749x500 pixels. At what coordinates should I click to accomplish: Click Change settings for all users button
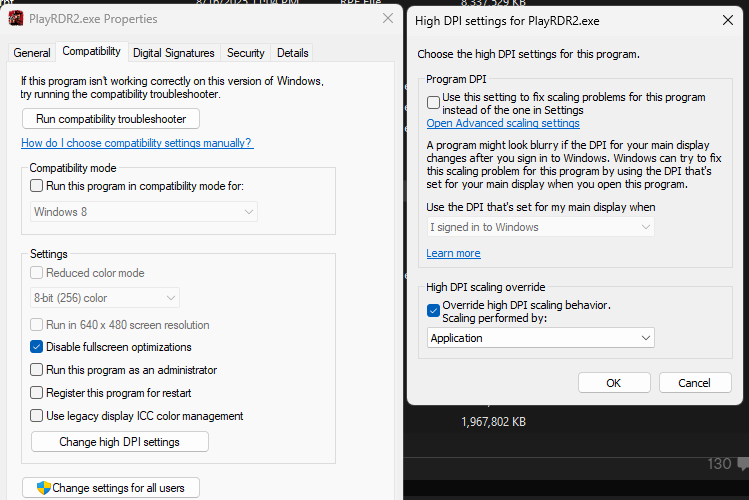pos(111,488)
